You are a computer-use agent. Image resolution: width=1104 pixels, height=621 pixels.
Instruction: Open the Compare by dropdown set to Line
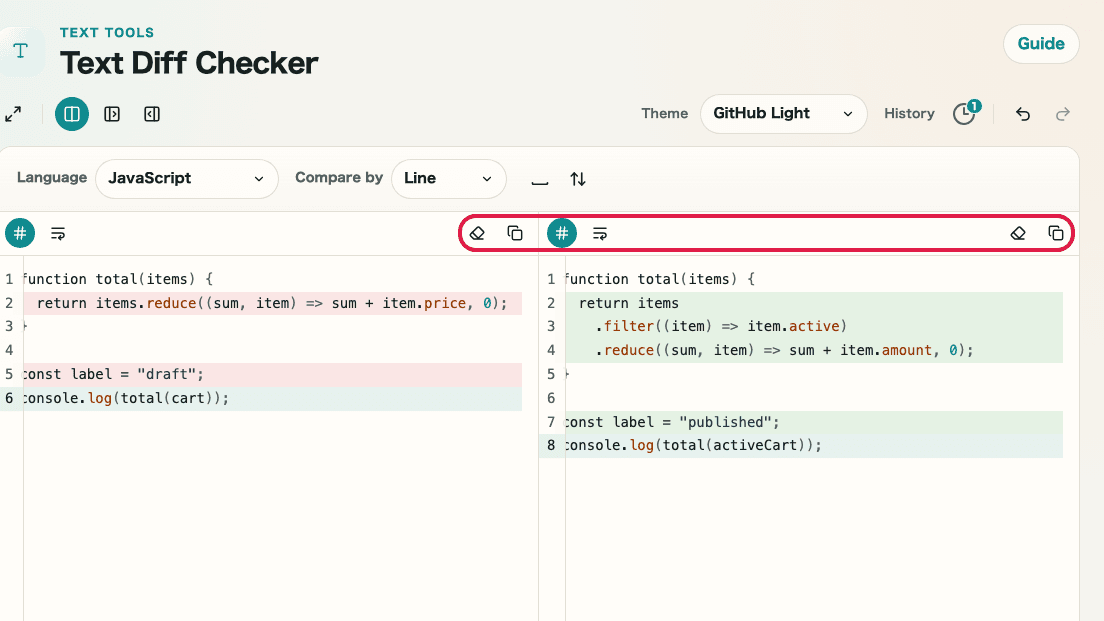point(448,179)
